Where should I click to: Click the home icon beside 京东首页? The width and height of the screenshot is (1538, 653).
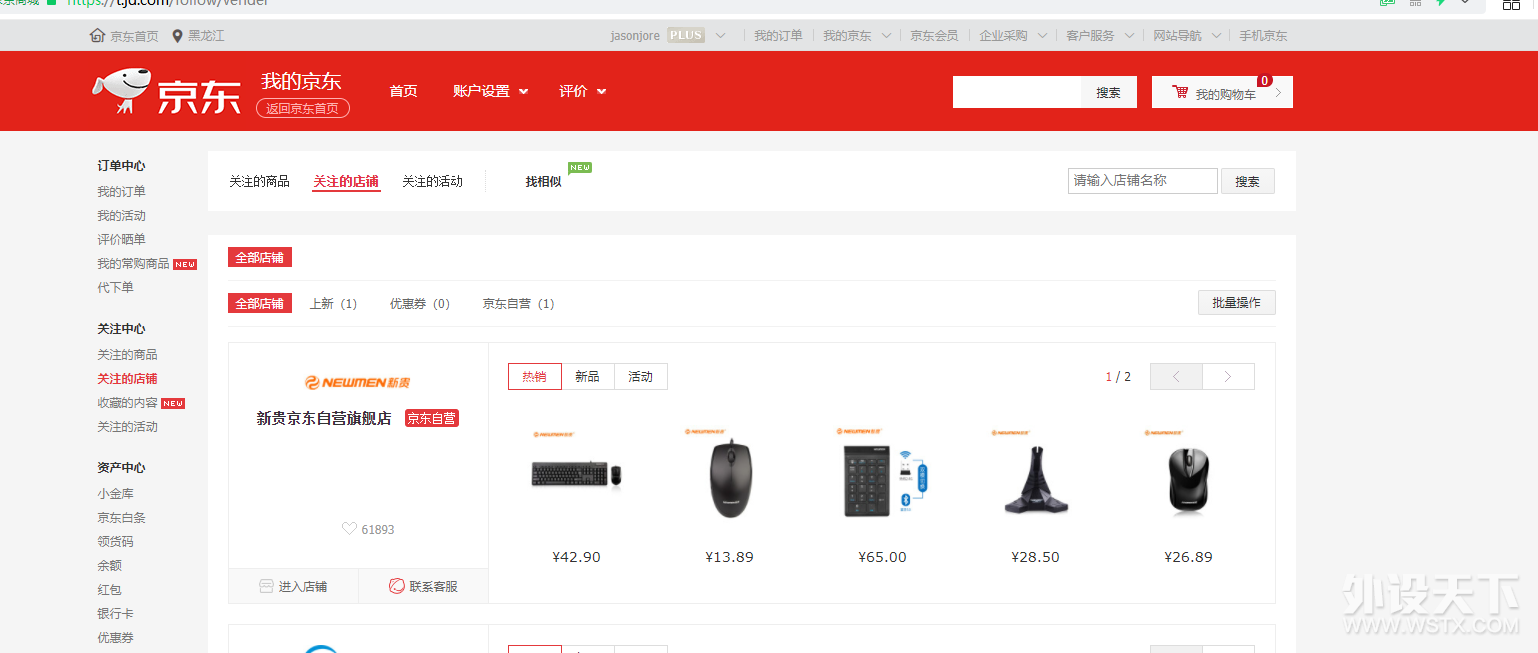click(97, 36)
